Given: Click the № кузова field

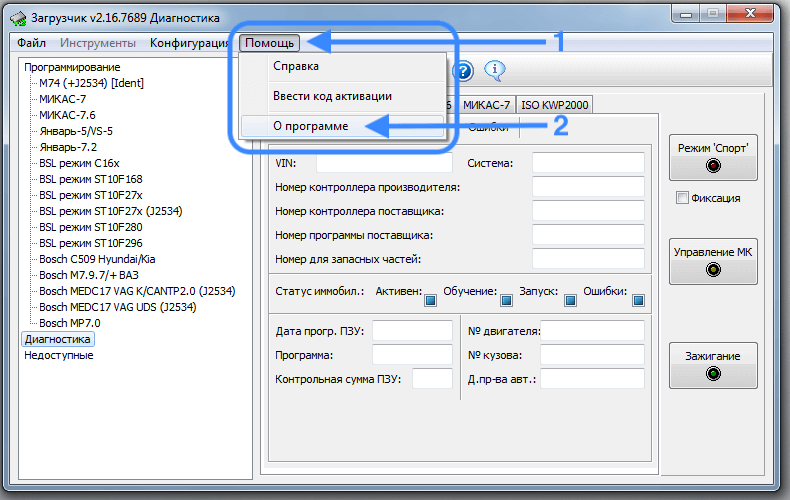Looking at the screenshot, I should 592,355.
